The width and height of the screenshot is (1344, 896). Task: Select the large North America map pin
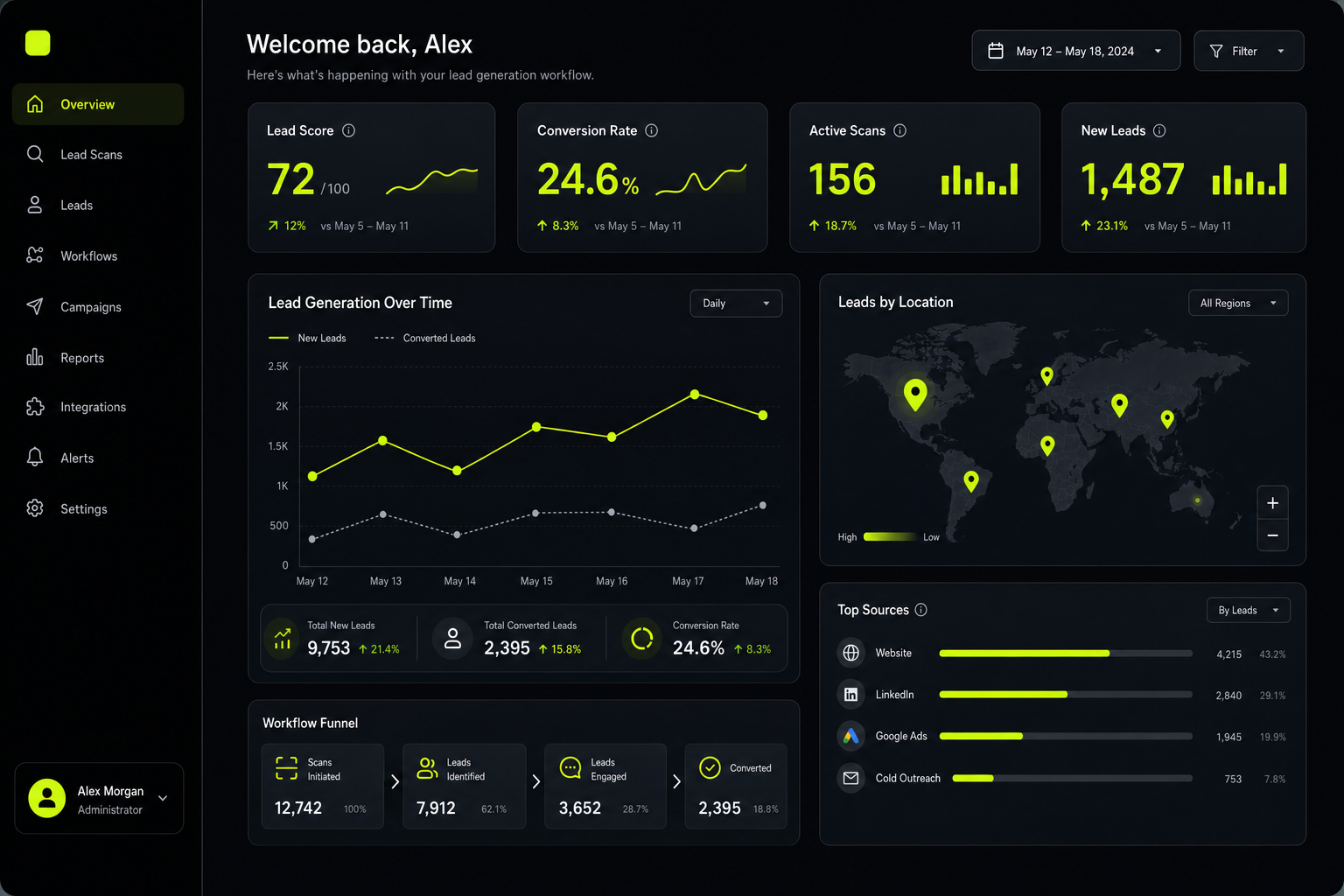[x=915, y=395]
